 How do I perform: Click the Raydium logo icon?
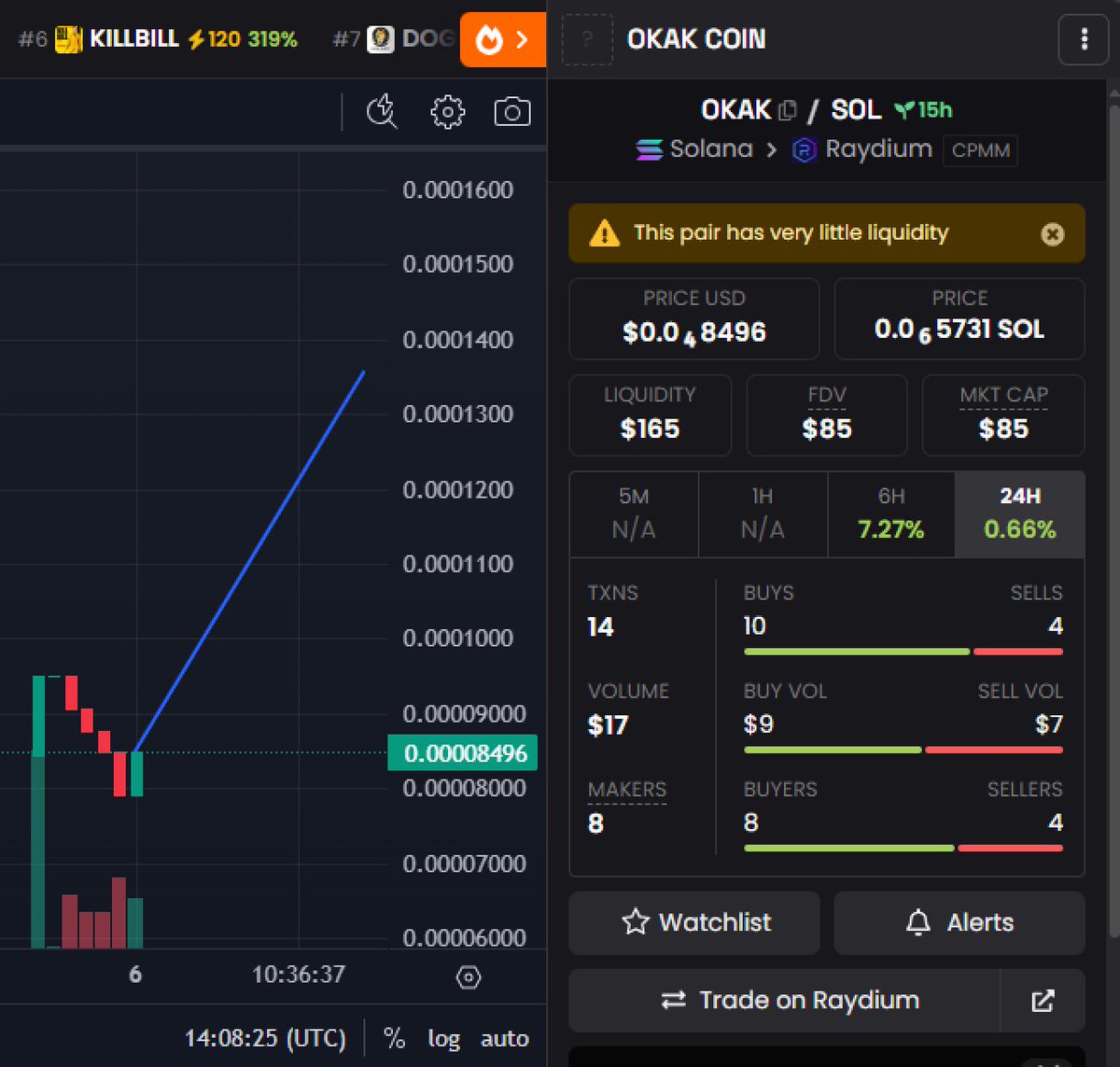[804, 149]
